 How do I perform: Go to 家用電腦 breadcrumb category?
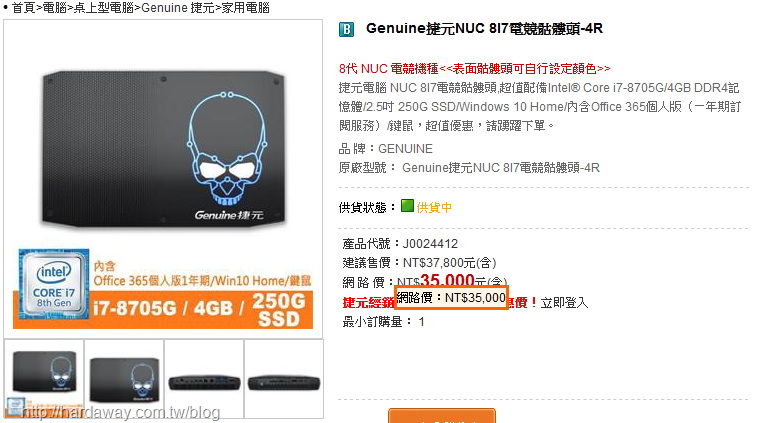click(245, 8)
